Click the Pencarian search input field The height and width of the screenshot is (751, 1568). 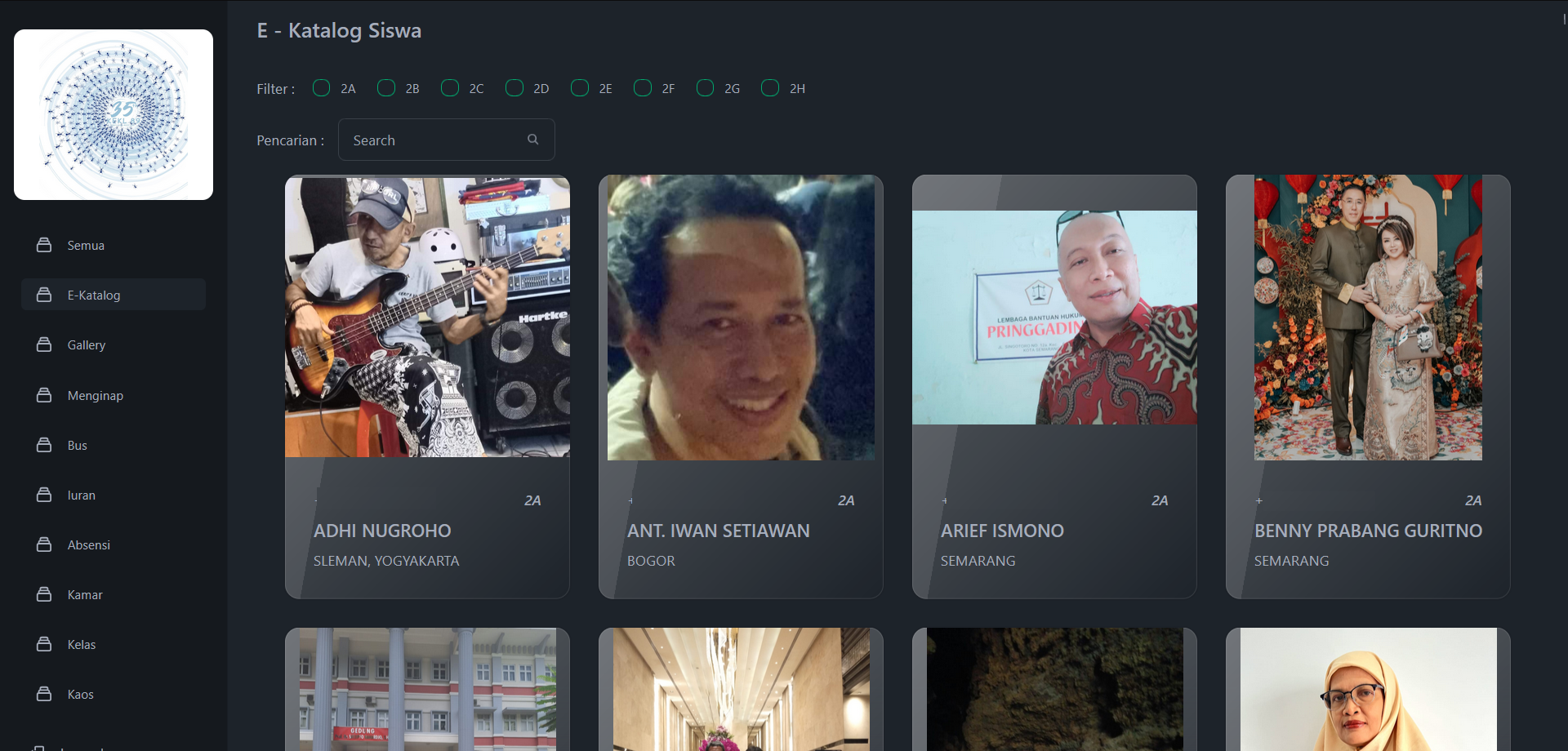[437, 140]
